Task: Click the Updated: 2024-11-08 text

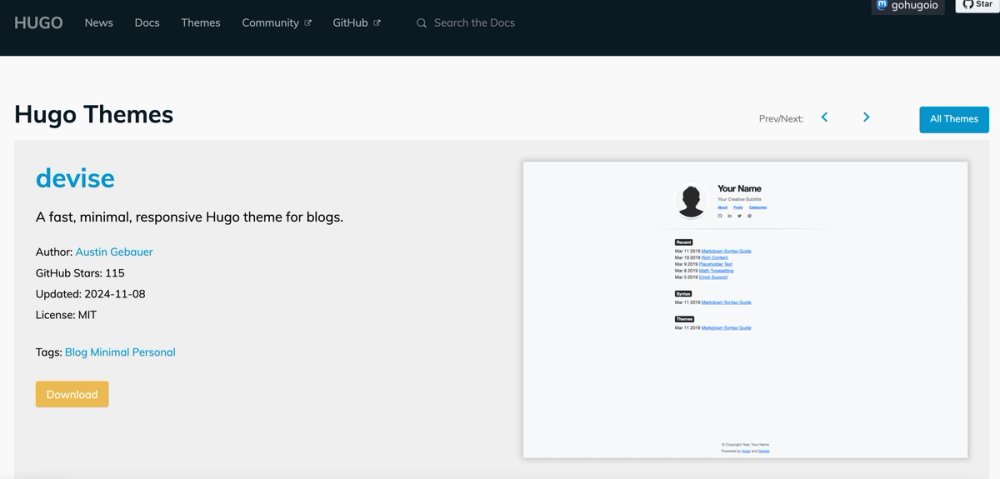Action: pos(91,294)
